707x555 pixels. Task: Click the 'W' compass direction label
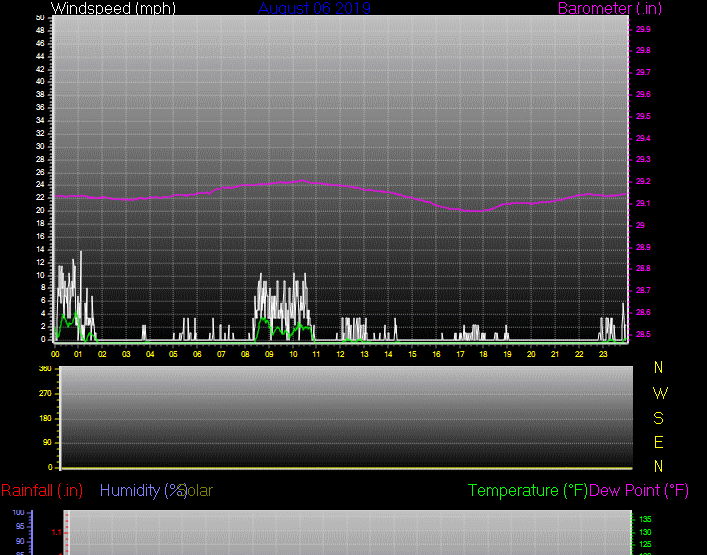(660, 394)
